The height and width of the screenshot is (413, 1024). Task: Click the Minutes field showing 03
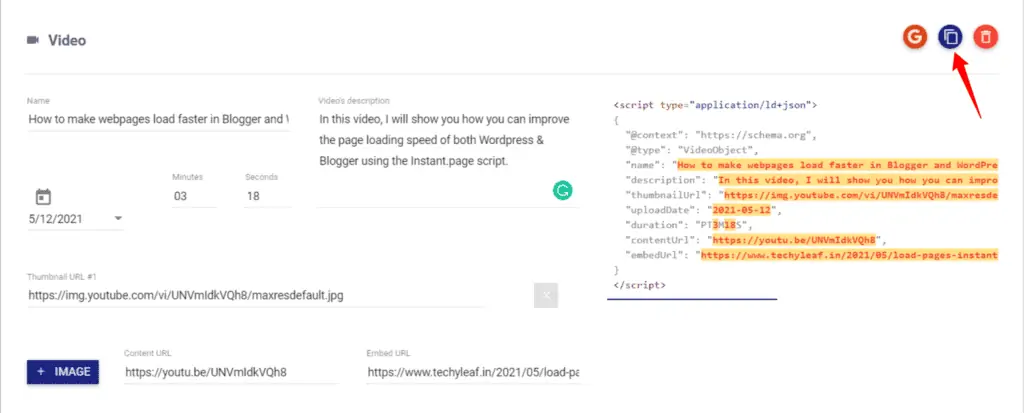194,195
